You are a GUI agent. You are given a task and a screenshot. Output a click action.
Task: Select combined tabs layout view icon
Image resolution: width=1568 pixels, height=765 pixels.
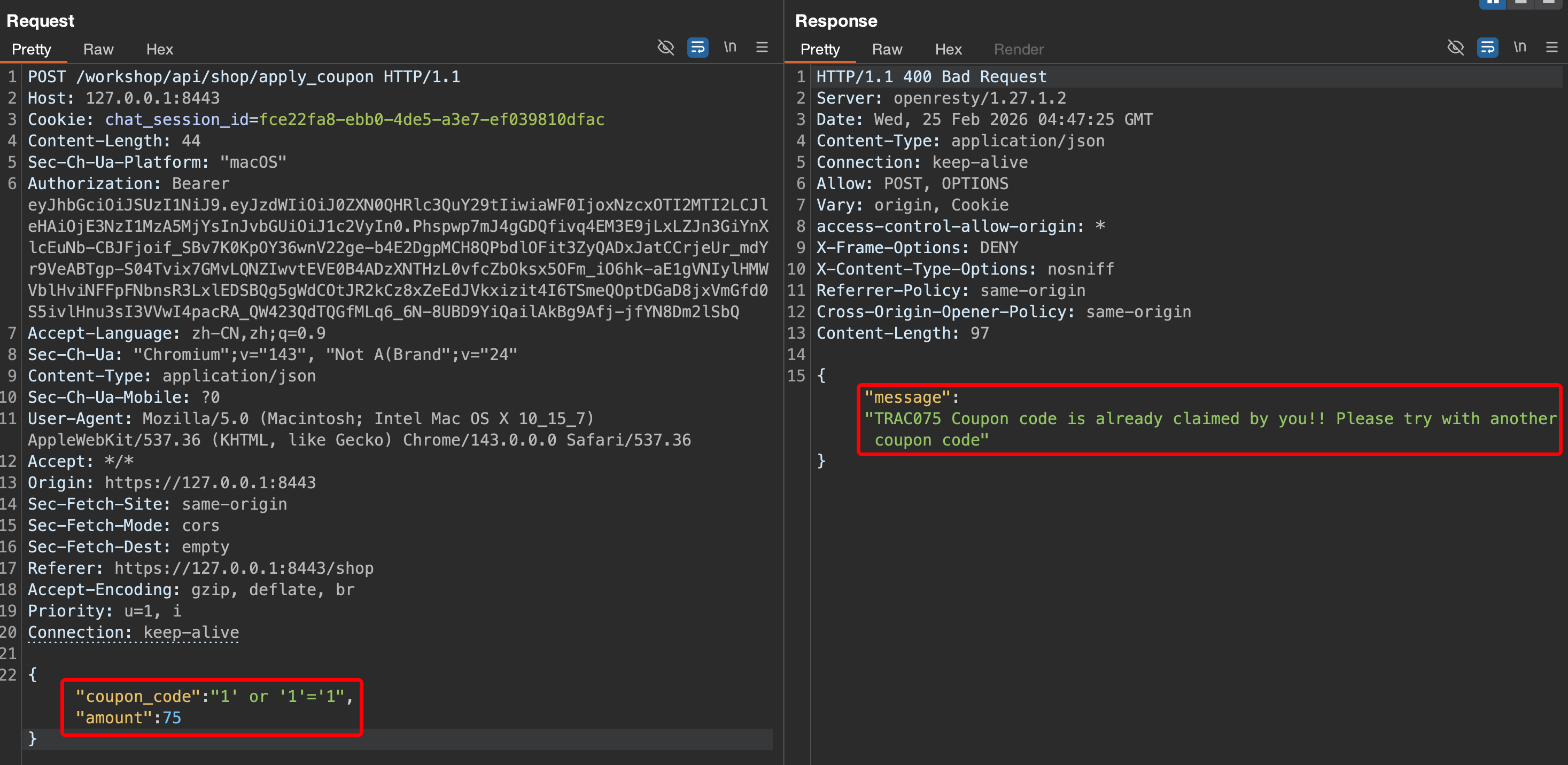pyautogui.click(x=1548, y=3)
